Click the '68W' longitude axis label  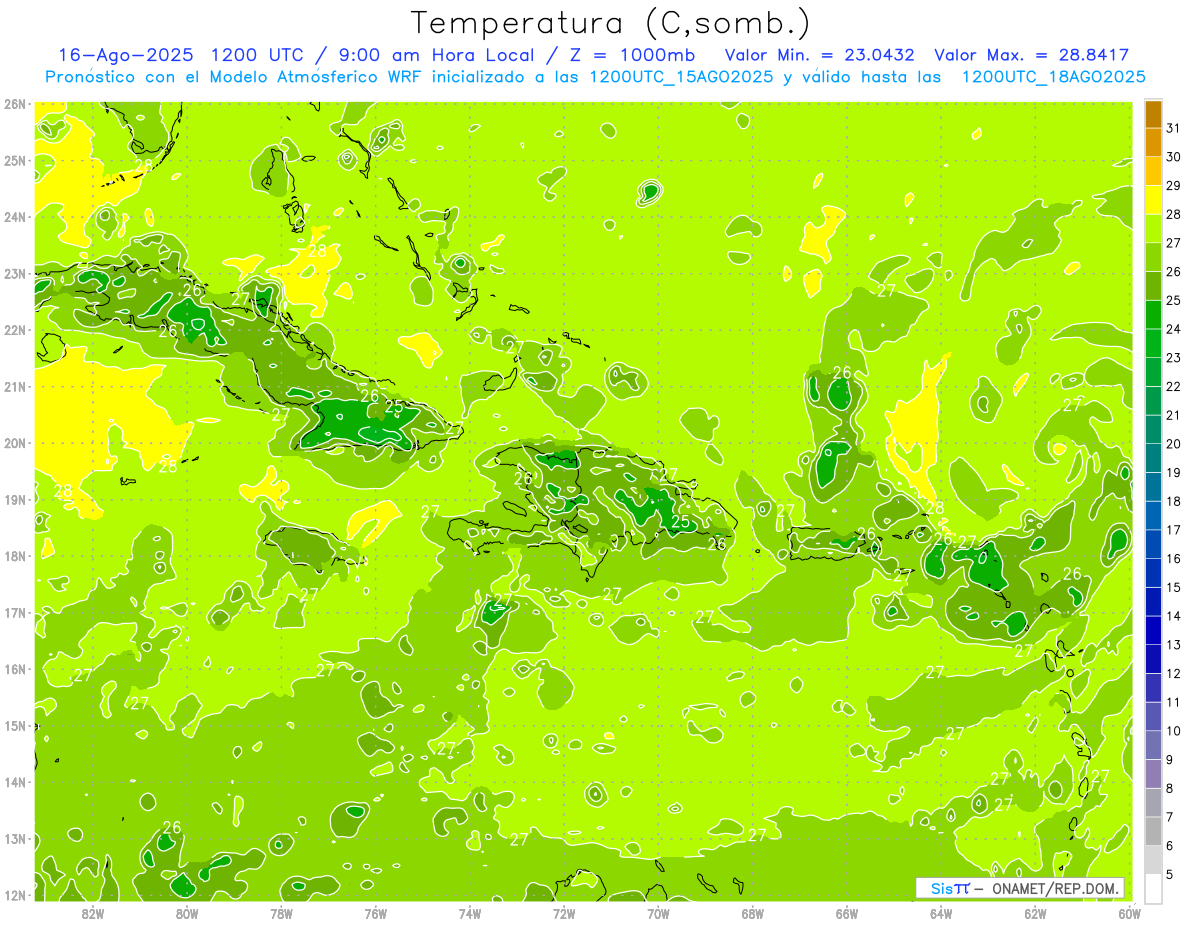click(752, 912)
